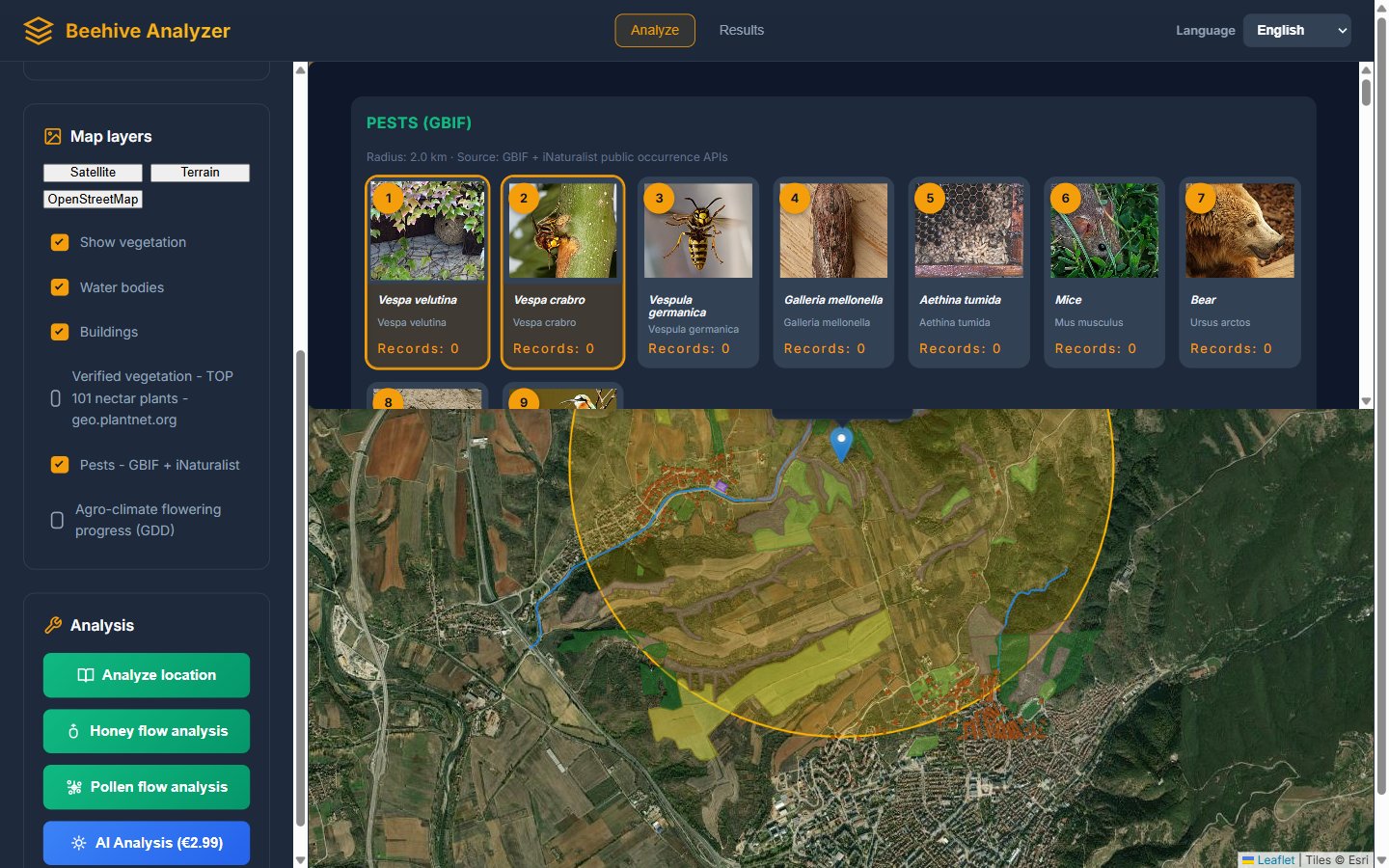Select the Satellite map layer button
The width and height of the screenshot is (1389, 868).
[x=93, y=173]
